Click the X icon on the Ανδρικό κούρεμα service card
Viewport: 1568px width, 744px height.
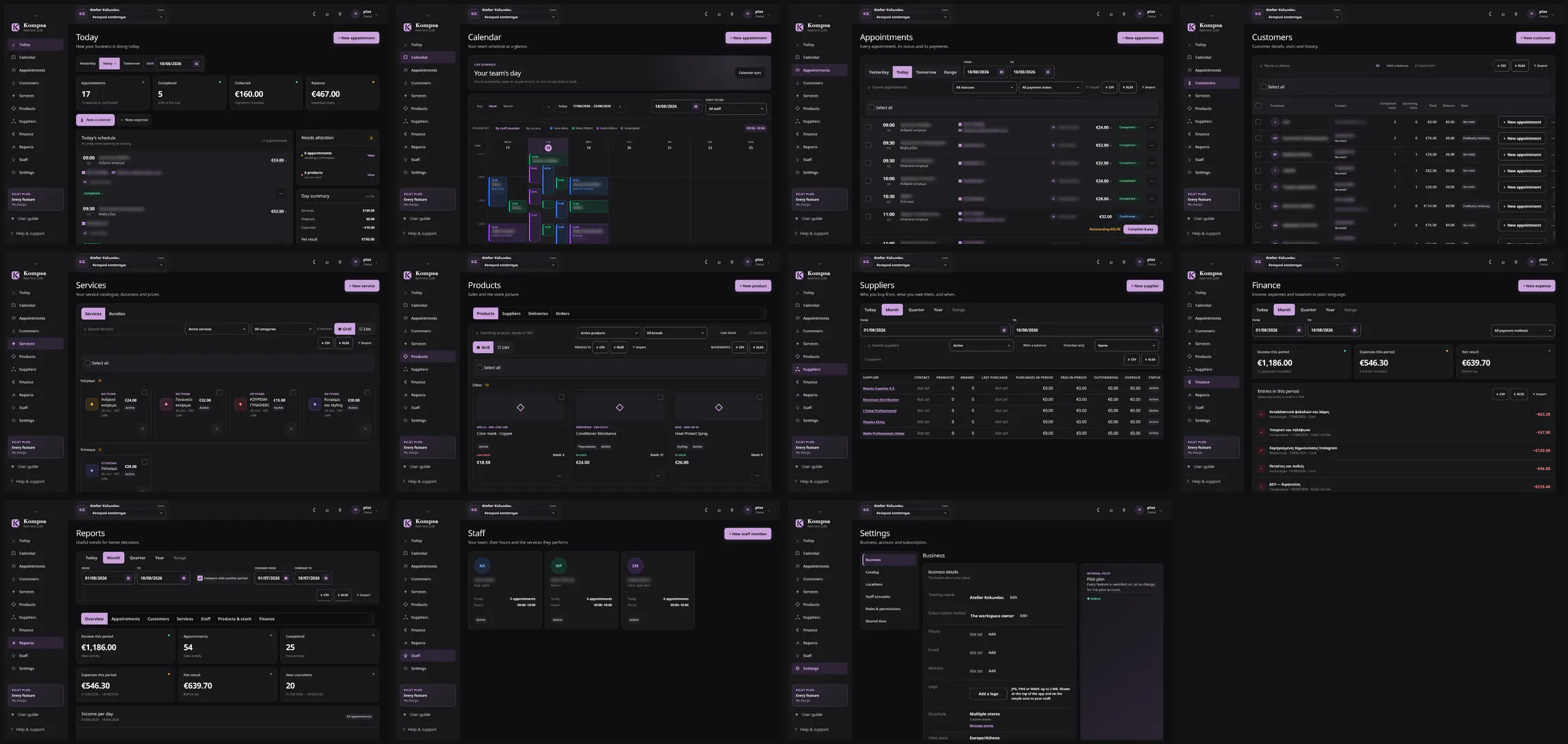click(143, 429)
